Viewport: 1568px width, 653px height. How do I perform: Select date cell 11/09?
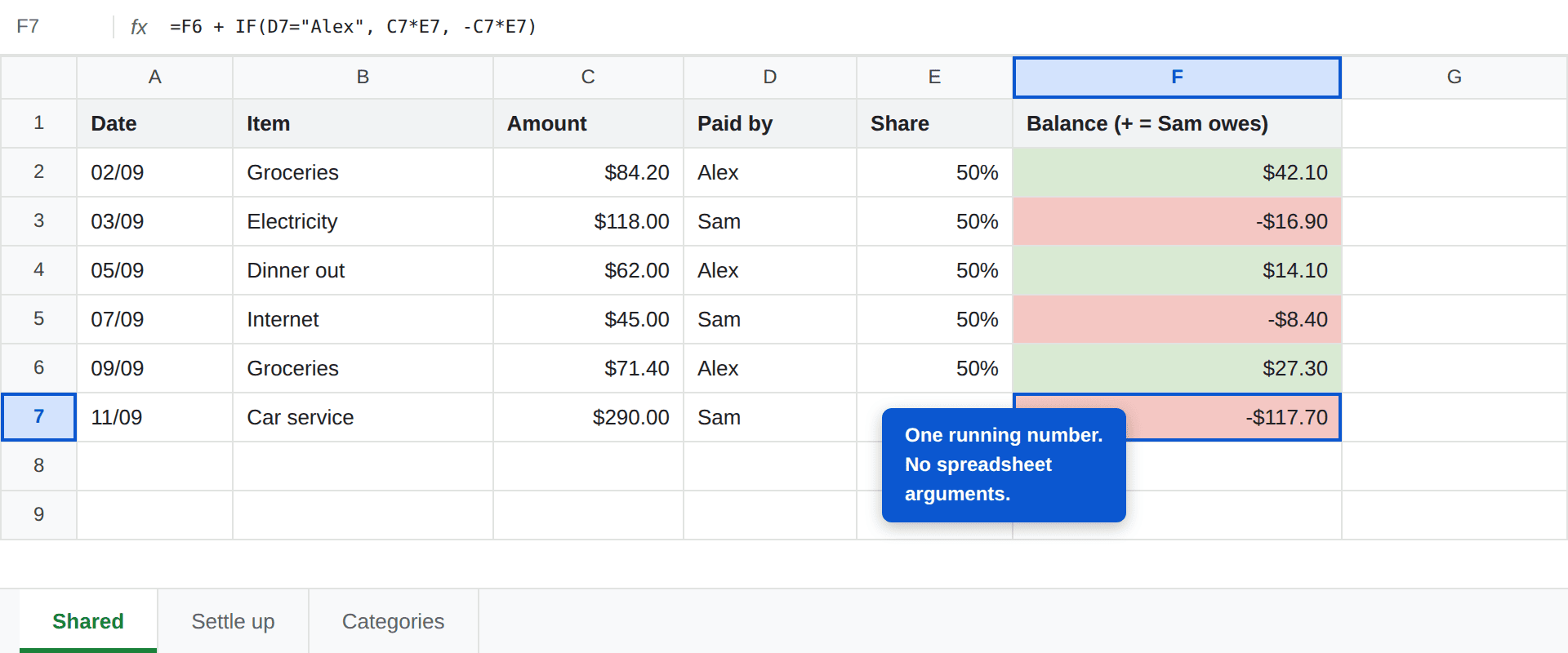point(154,417)
